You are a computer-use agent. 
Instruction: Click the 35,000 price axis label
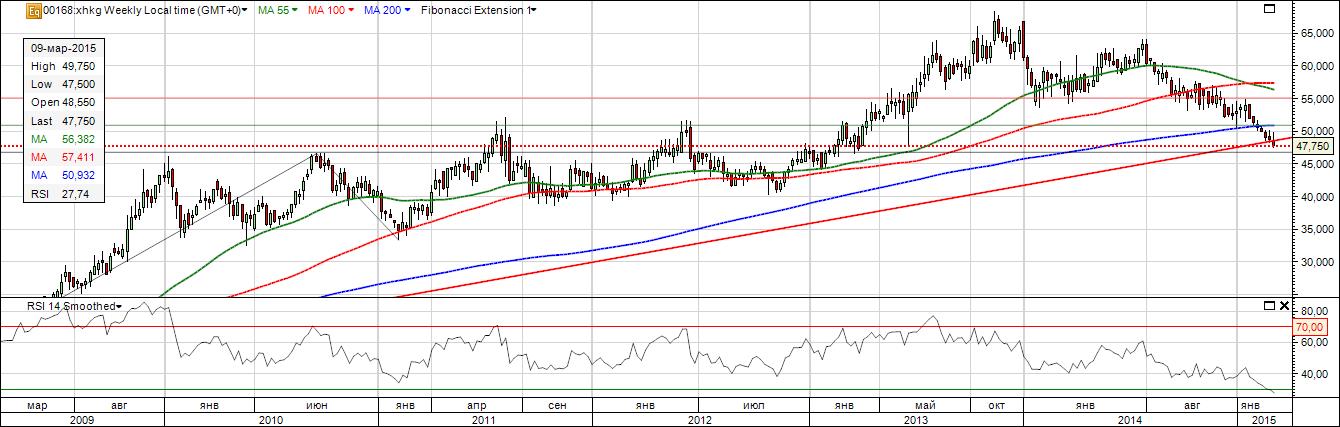pyautogui.click(x=1316, y=230)
